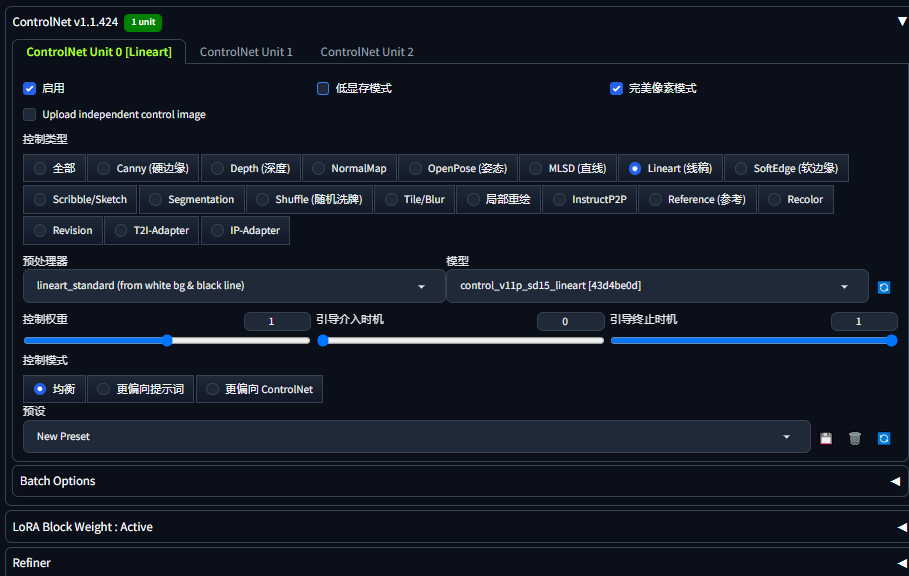Image resolution: width=909 pixels, height=576 pixels.
Task: Switch to the ControlNet Unit 2 tab
Action: point(364,51)
